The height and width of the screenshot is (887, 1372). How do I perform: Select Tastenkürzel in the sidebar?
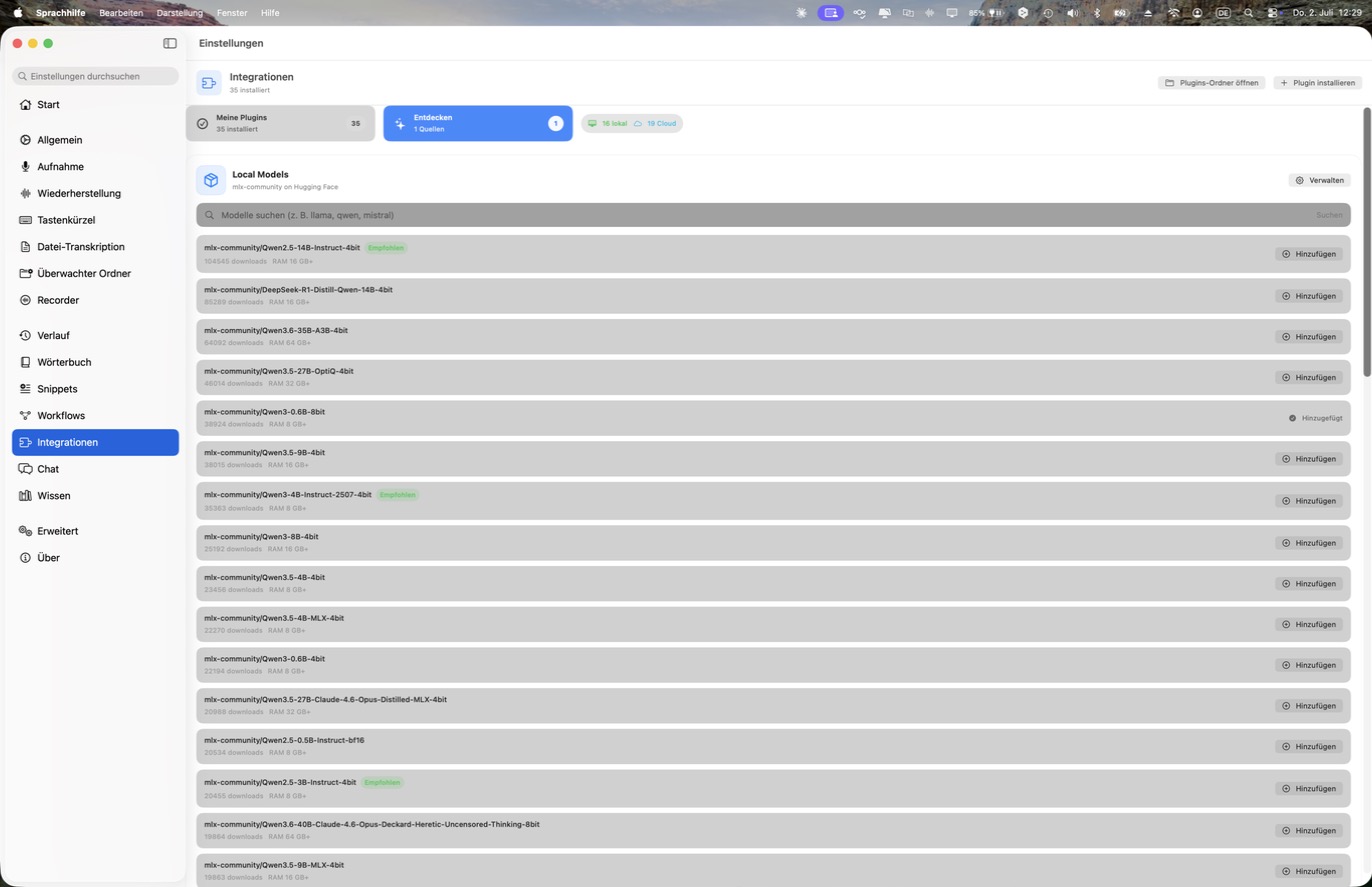click(x=95, y=220)
